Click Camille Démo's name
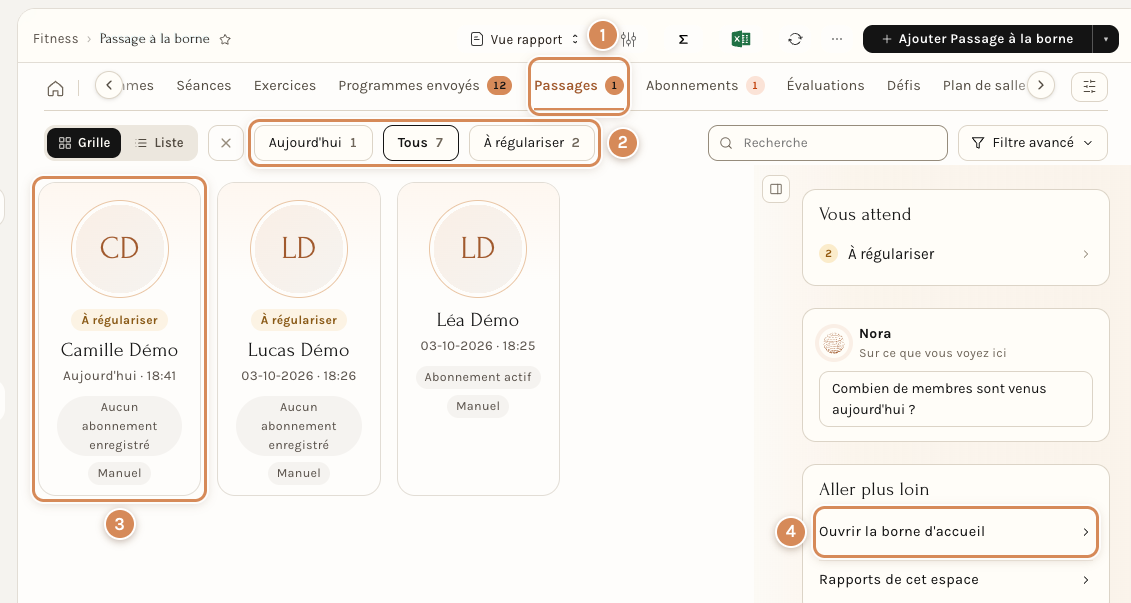The height and width of the screenshot is (603, 1131). coord(120,351)
